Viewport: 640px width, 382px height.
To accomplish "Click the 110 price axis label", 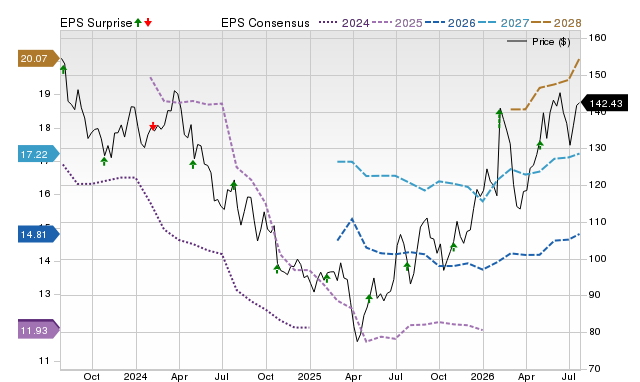I will click(597, 222).
